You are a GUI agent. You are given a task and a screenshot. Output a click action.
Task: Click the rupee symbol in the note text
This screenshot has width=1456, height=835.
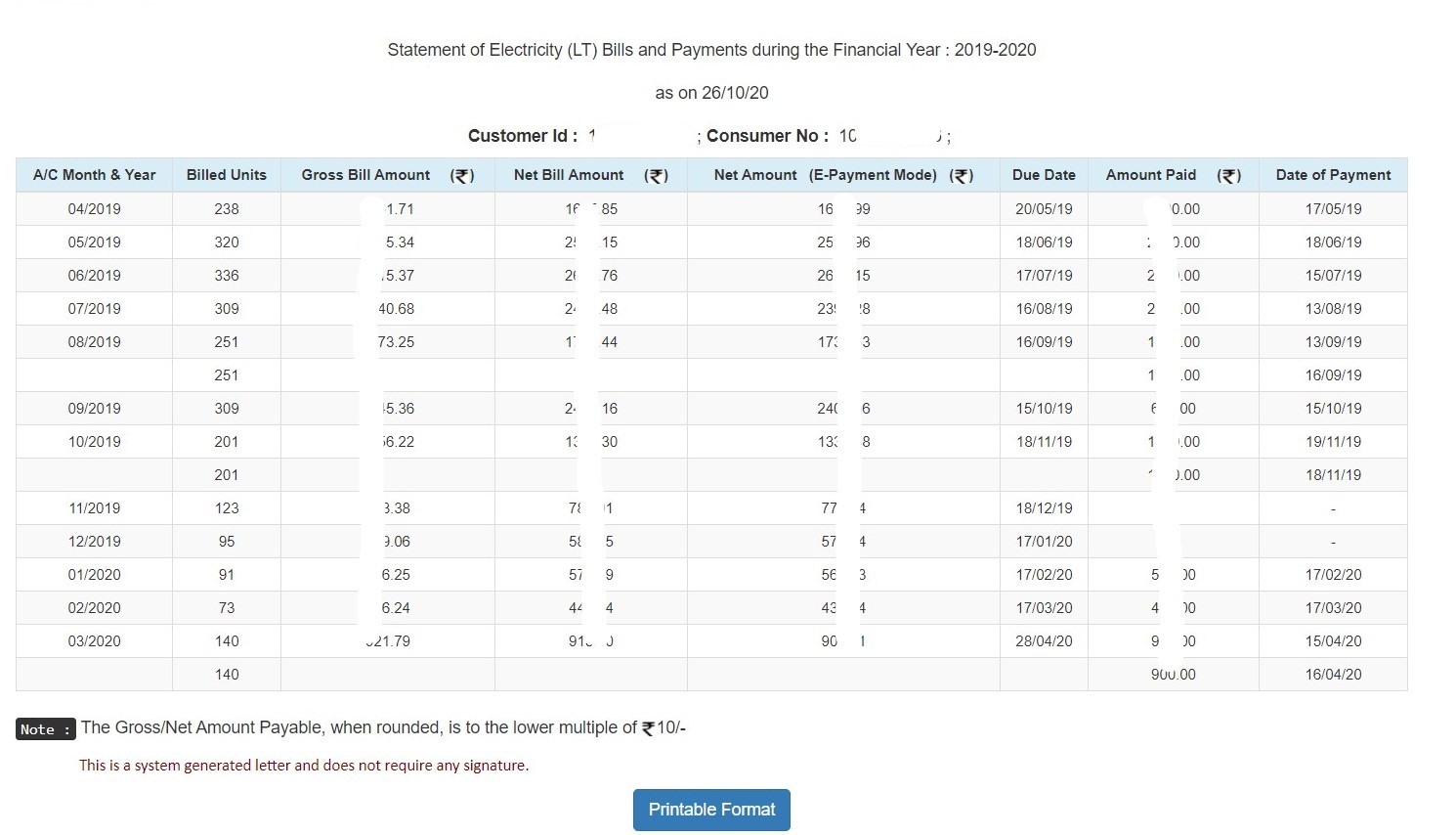pos(648,728)
